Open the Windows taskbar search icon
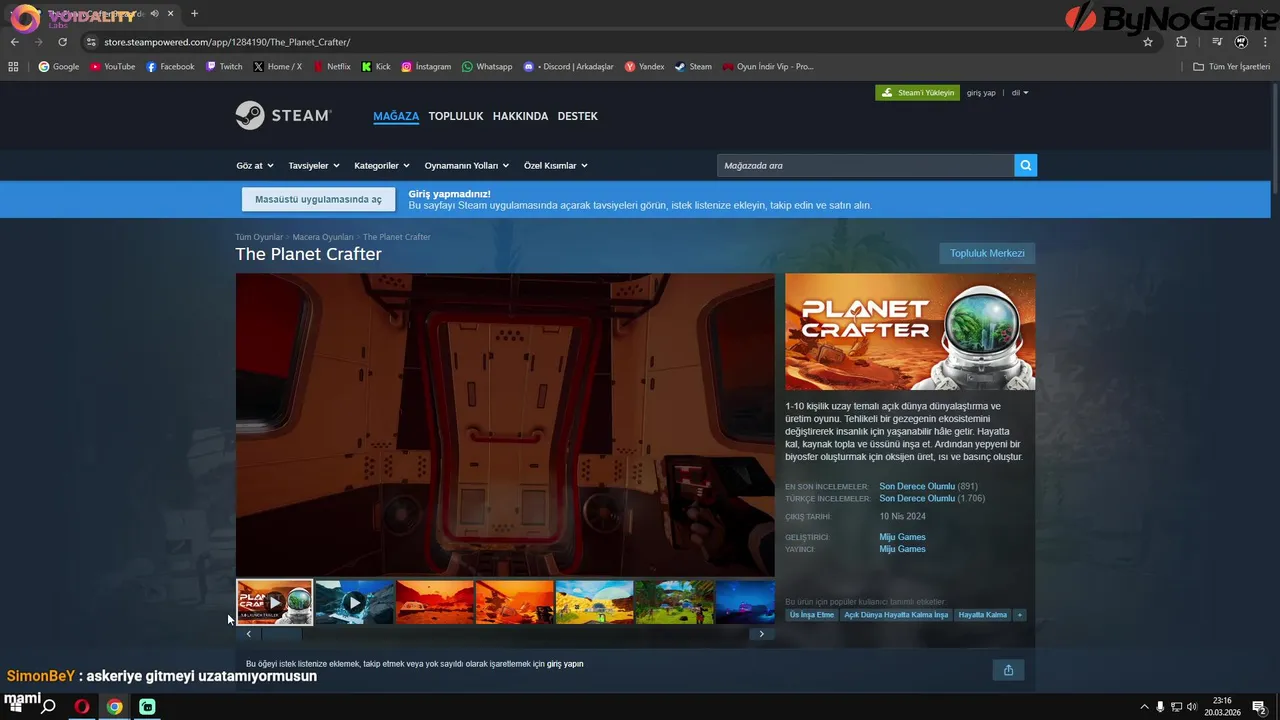 tap(47, 707)
